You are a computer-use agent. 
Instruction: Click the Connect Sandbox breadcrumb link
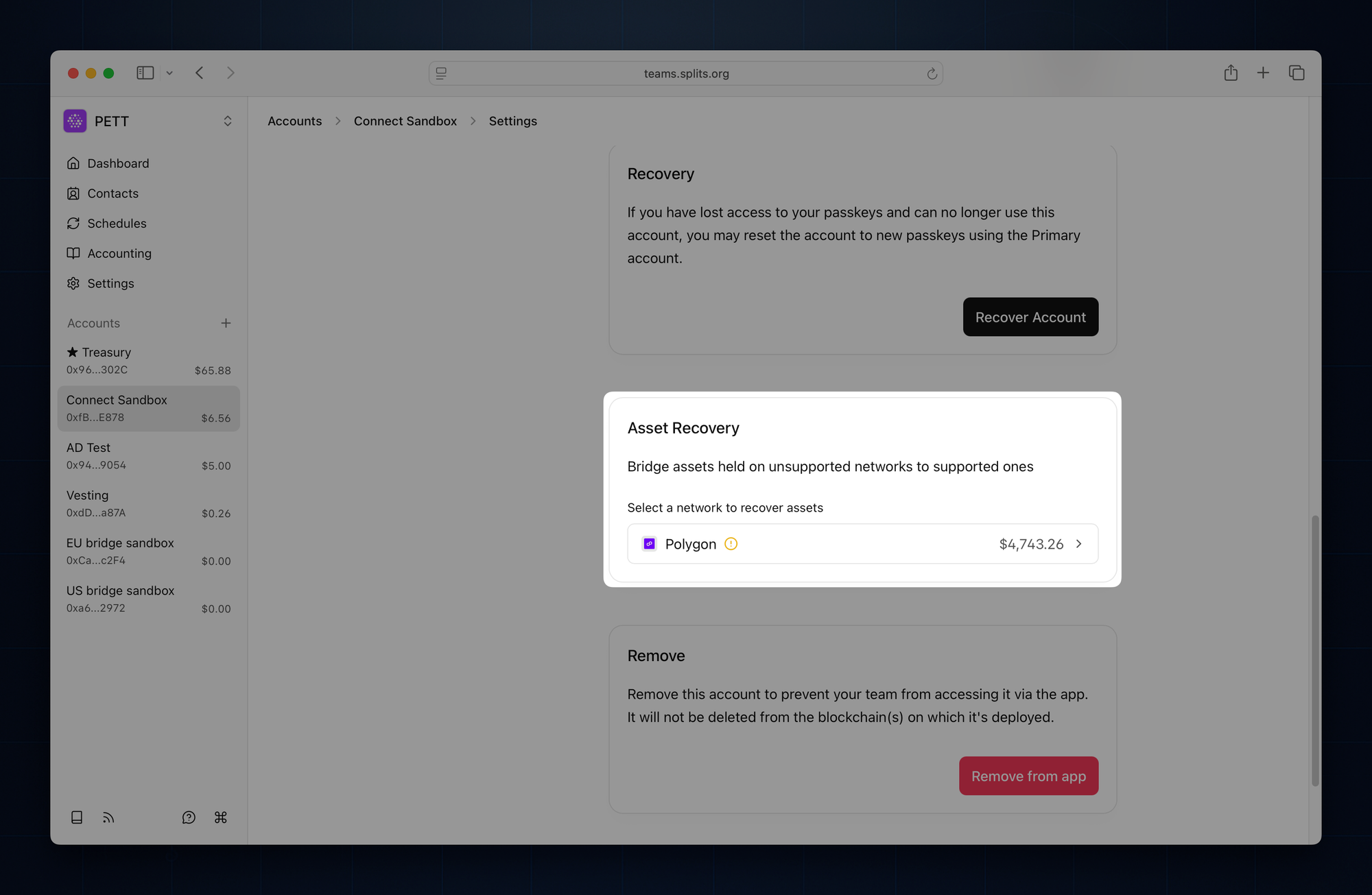[x=405, y=121]
